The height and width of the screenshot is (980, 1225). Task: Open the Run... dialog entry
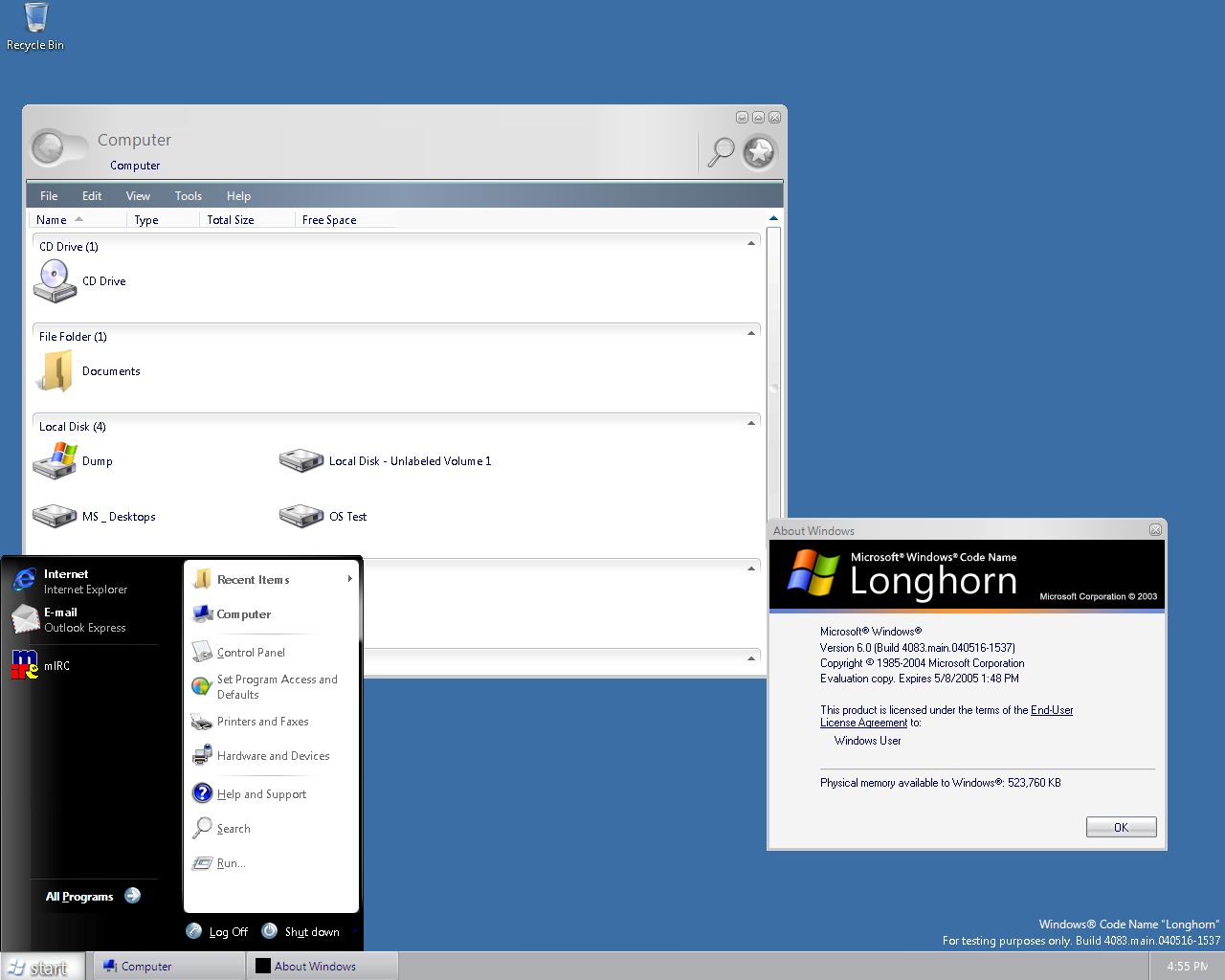[219, 863]
